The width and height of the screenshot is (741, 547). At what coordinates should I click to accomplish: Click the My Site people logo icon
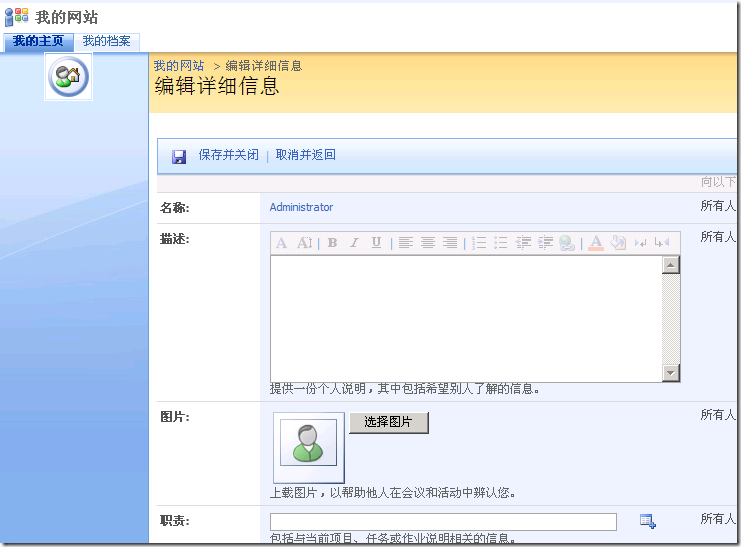tap(16, 17)
